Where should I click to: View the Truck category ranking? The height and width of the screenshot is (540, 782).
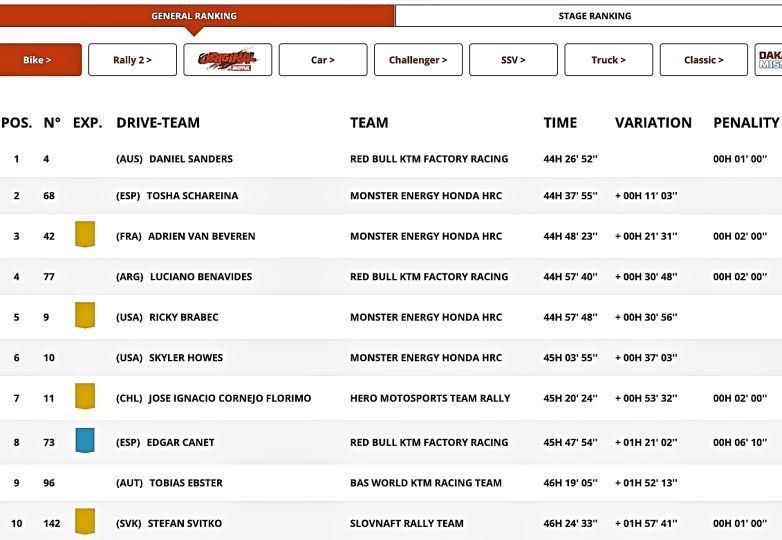coord(608,60)
